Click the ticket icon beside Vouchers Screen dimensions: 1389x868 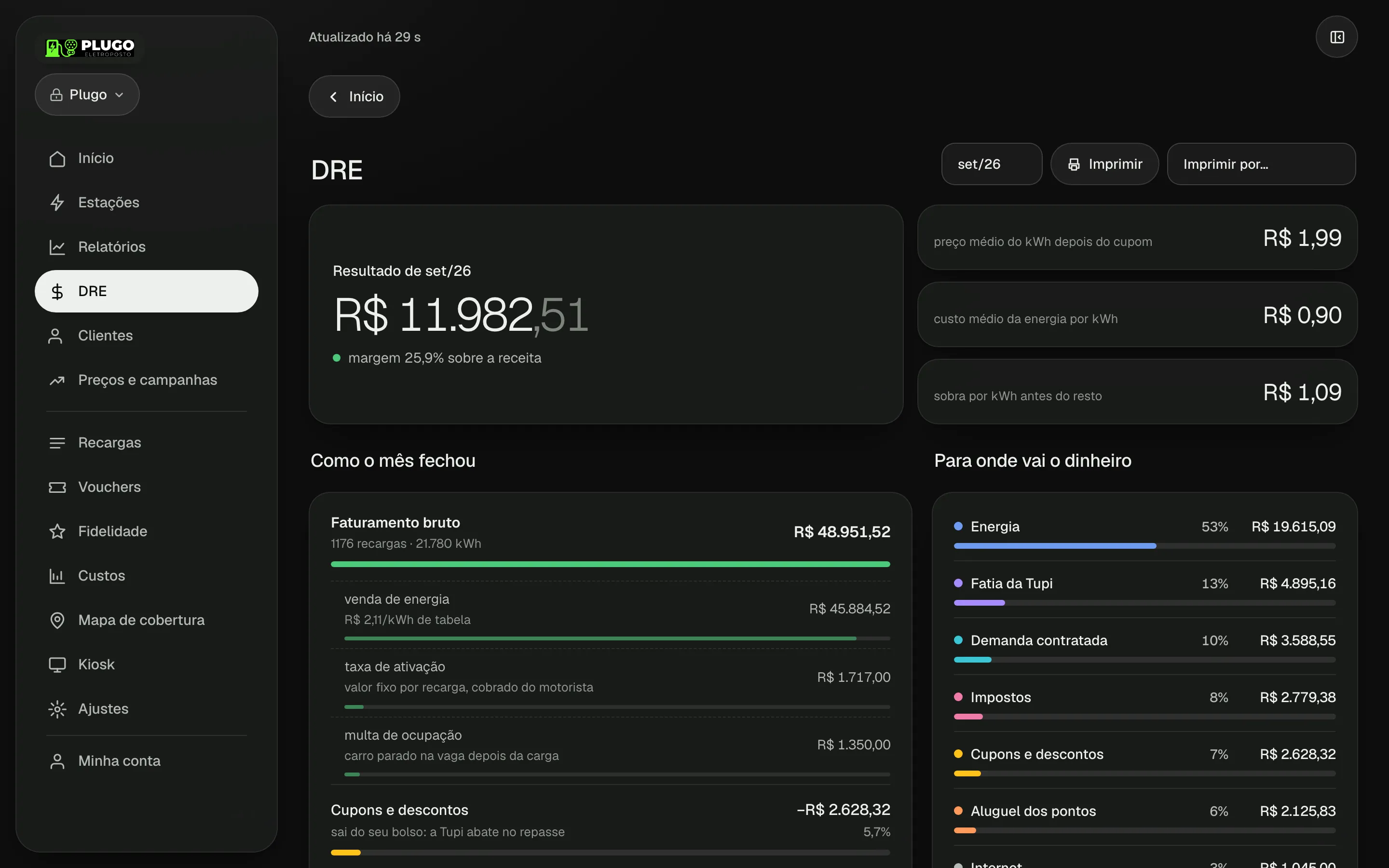pos(57,488)
